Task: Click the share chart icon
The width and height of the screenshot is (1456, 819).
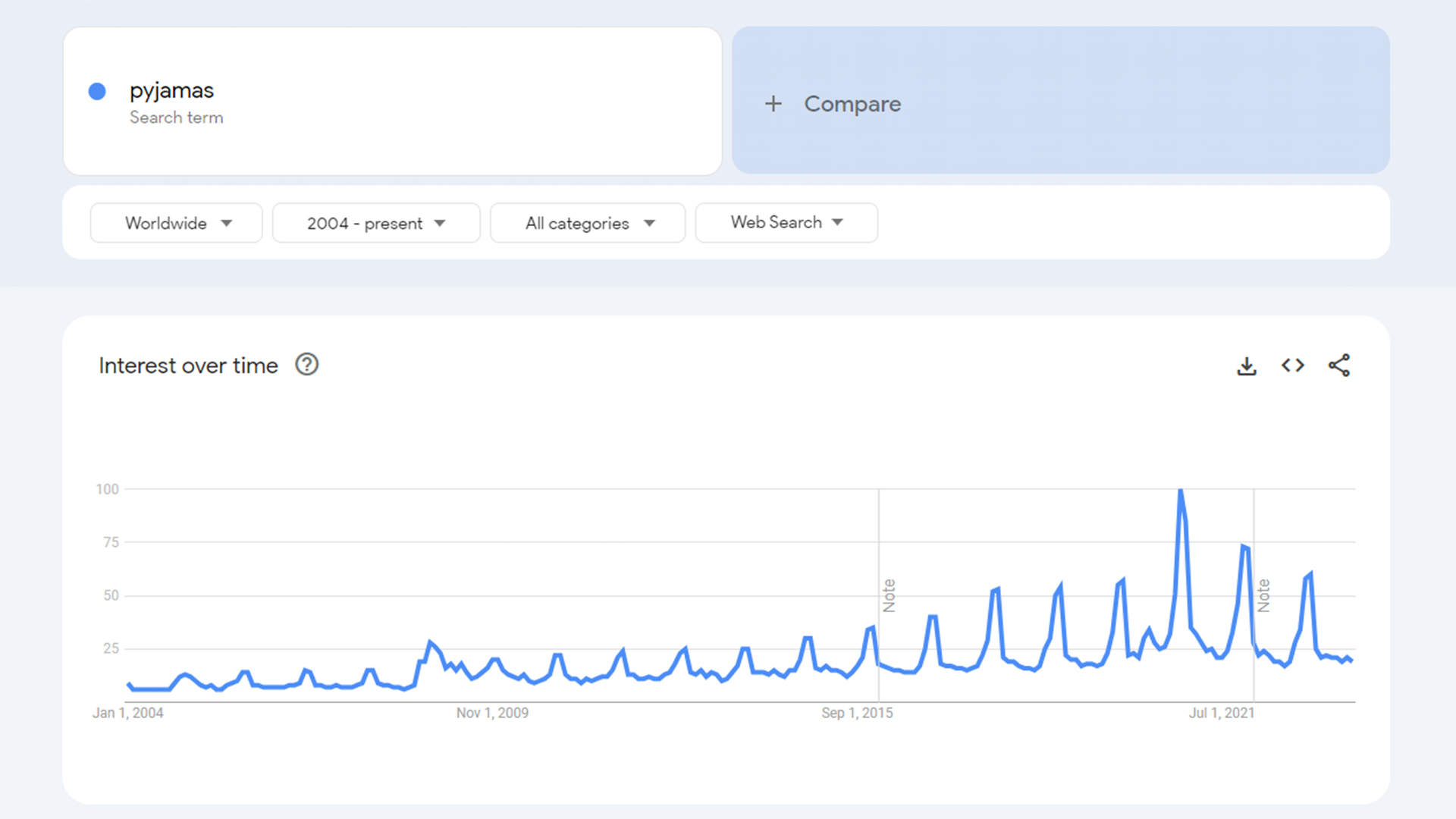Action: click(x=1339, y=366)
